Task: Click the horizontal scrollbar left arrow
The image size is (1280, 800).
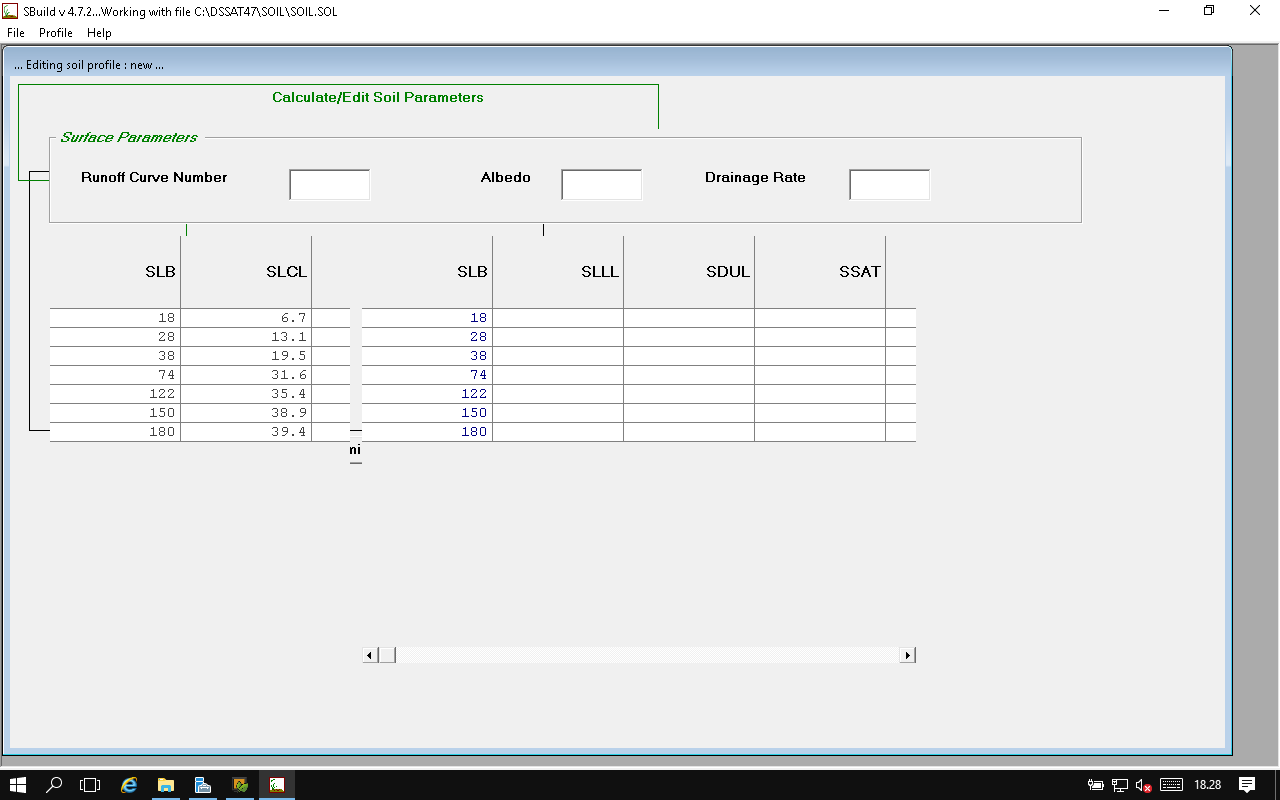Action: (370, 655)
